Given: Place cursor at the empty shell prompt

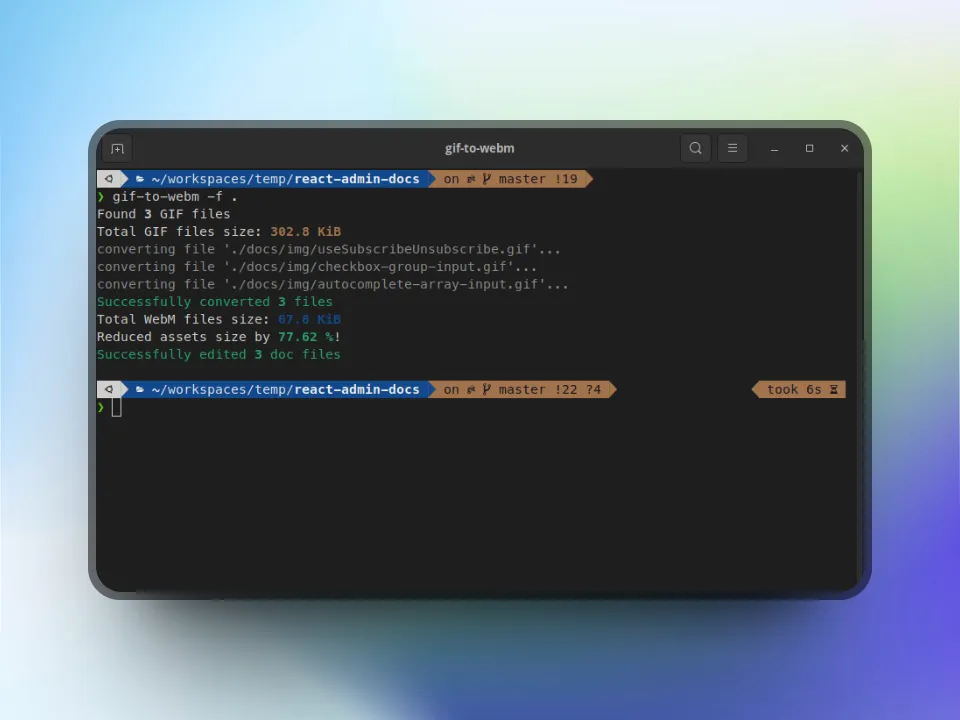Looking at the screenshot, I should point(115,407).
